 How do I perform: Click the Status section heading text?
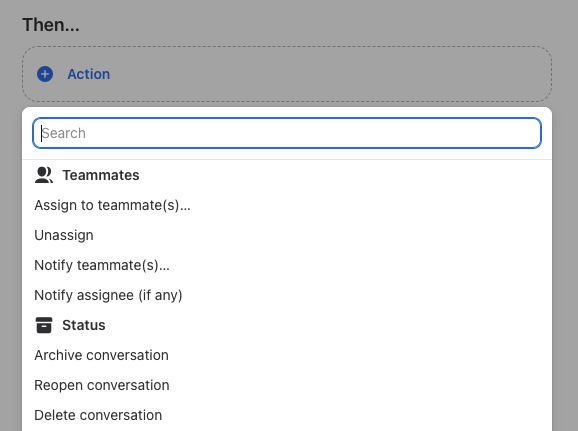coord(84,325)
